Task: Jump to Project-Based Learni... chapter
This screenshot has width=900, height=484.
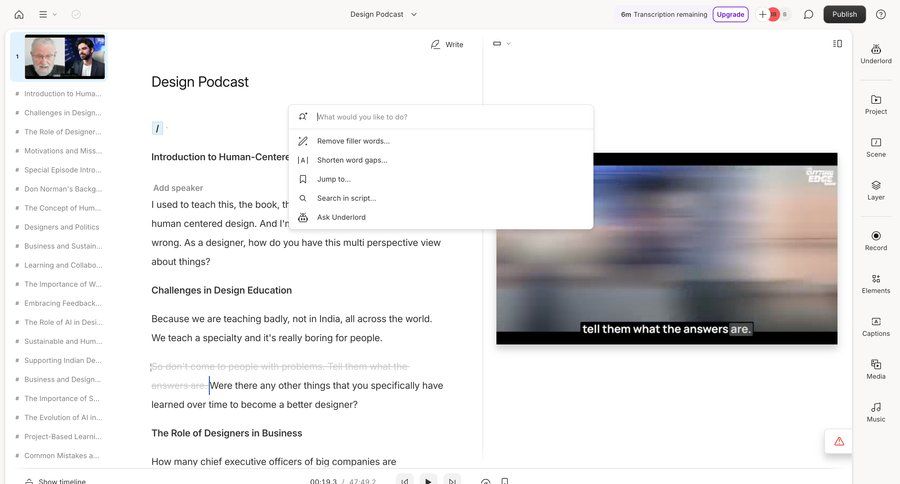Action: point(63,436)
